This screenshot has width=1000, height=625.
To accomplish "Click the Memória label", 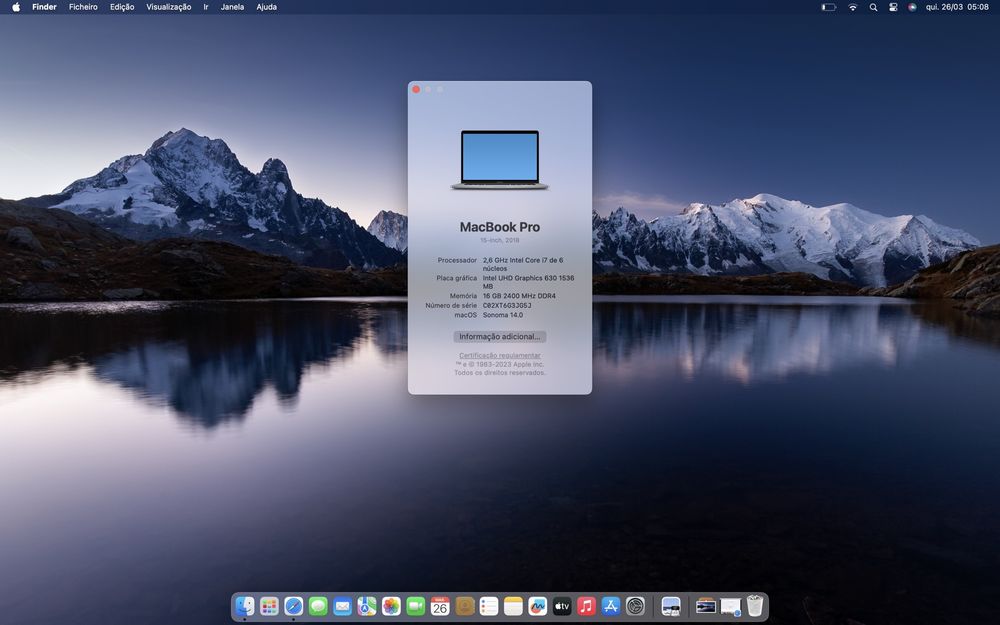I will point(463,296).
